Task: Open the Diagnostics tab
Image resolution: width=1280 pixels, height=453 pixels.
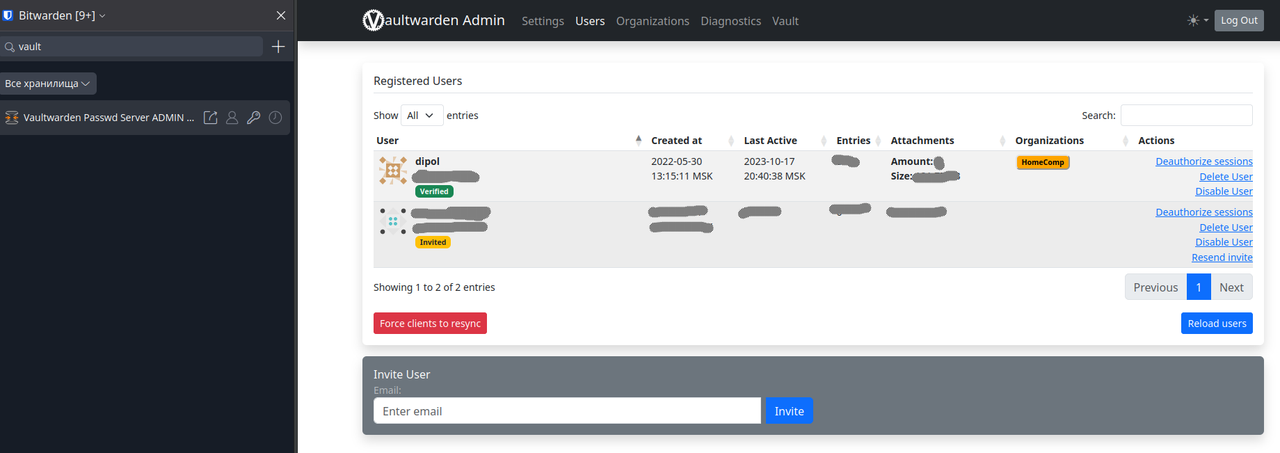Action: tap(730, 21)
